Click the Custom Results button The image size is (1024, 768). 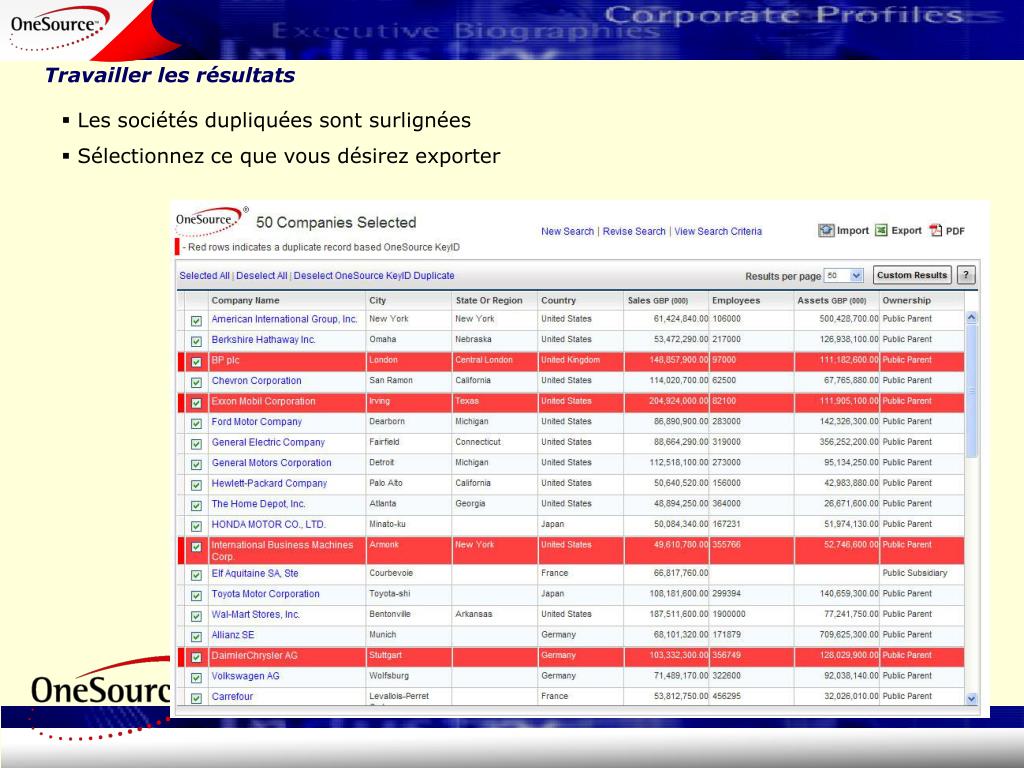[912, 275]
